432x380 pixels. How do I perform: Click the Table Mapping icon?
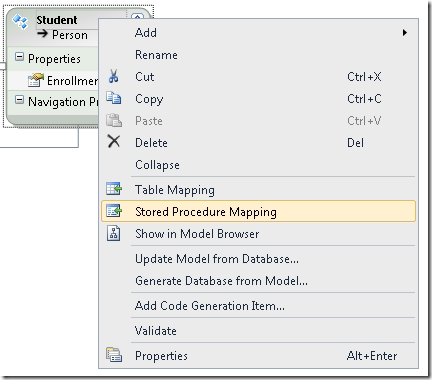coord(114,189)
